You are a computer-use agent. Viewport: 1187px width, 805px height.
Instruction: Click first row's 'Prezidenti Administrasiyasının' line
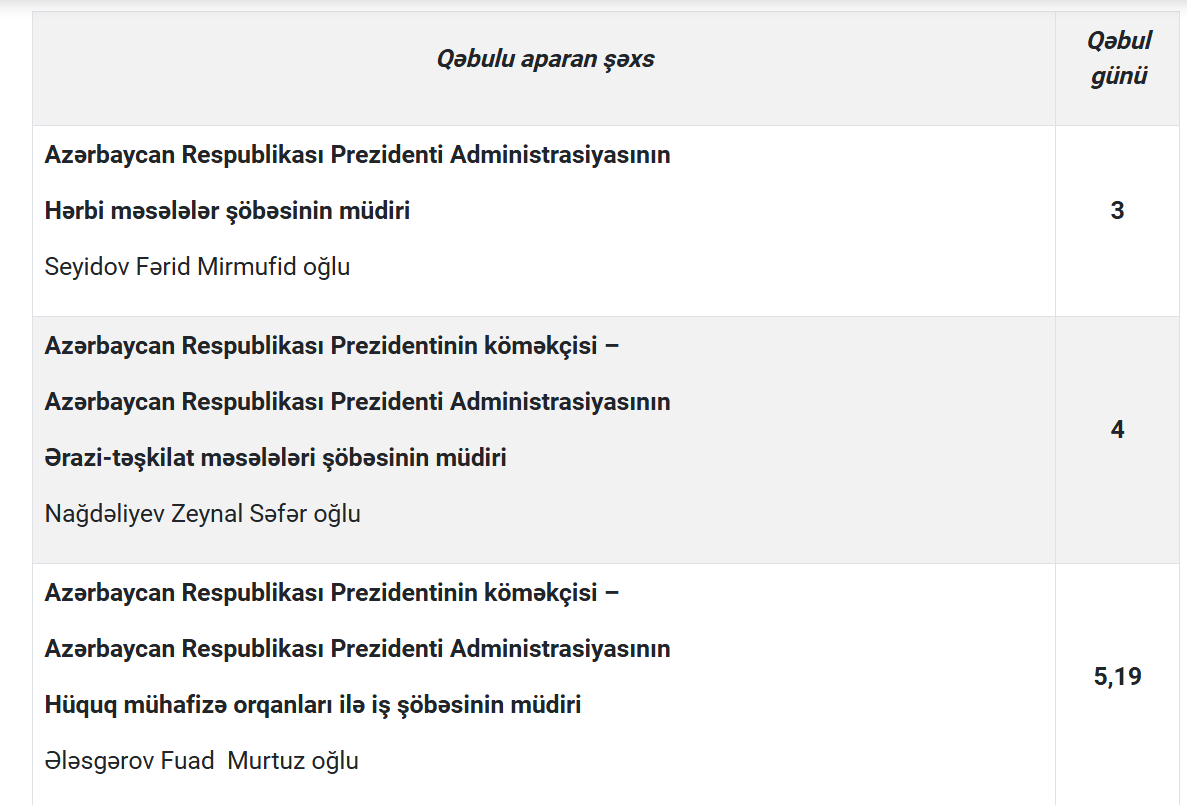pos(357,154)
